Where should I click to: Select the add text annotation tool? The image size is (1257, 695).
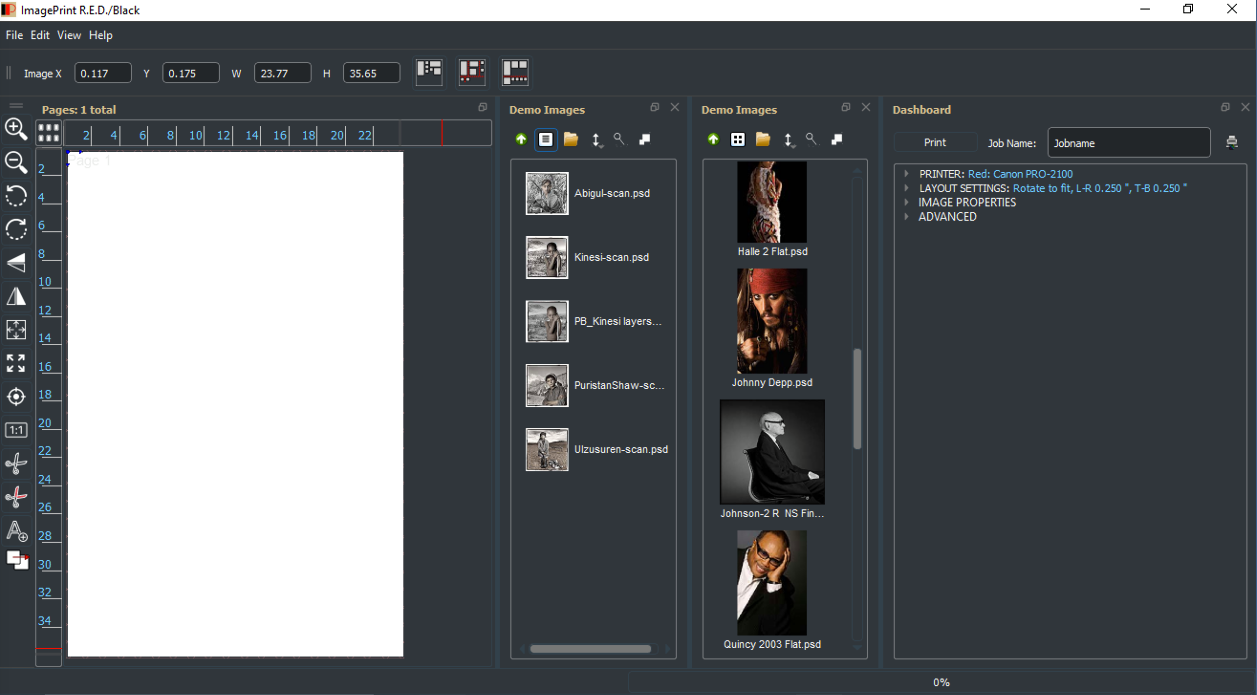16,530
